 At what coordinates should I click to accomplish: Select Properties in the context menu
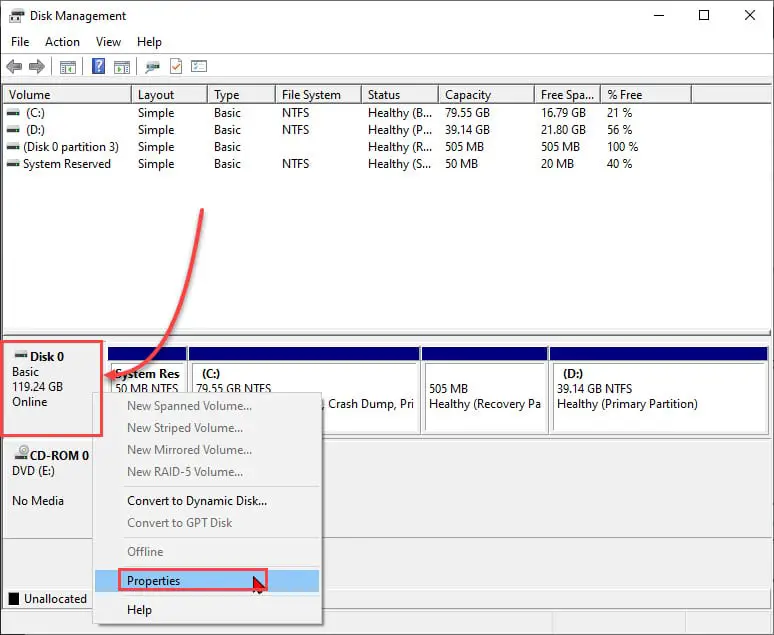154,581
